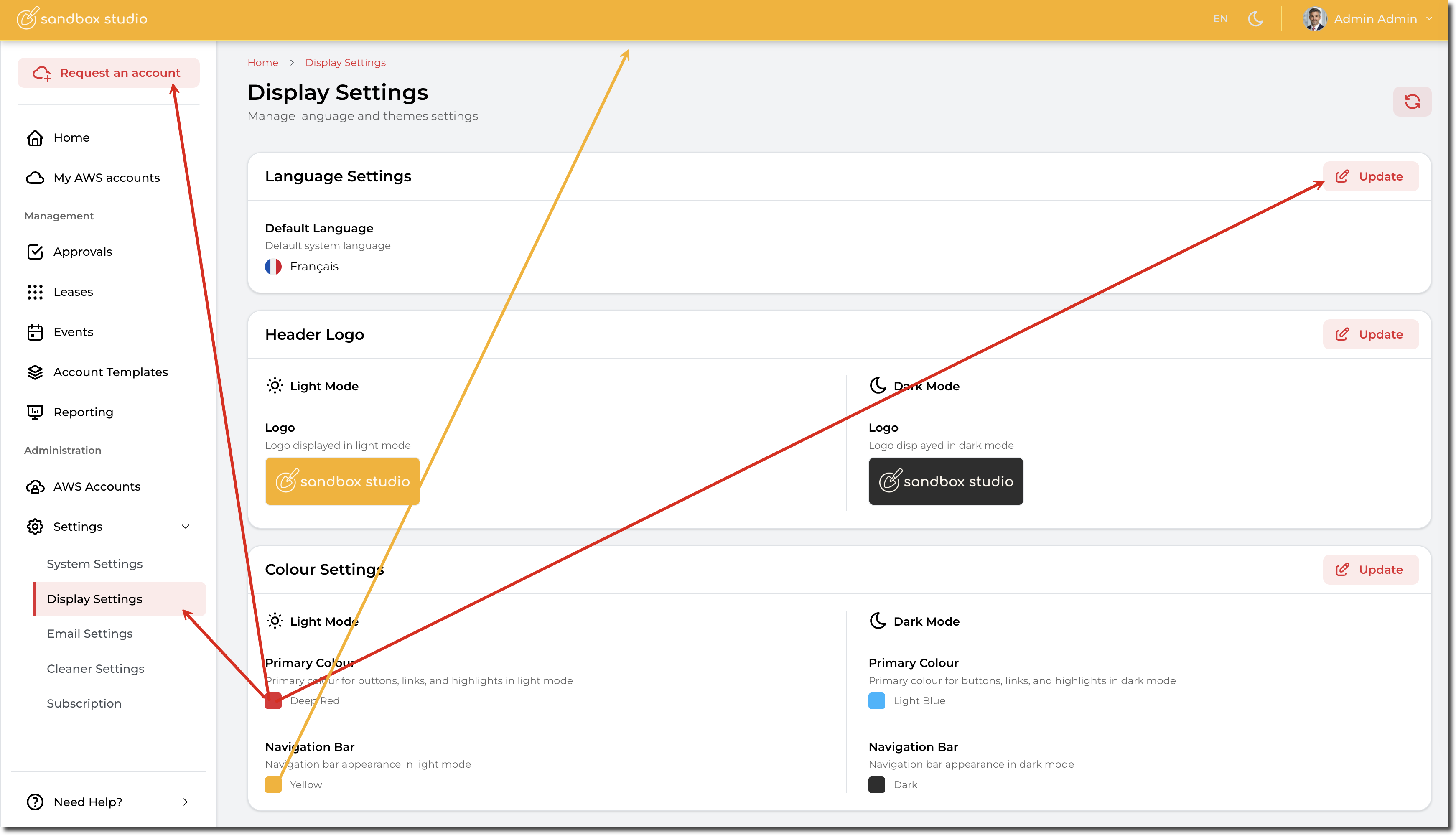Go to System Settings submenu item
Screen dimensions: 1456x835
click(x=94, y=564)
